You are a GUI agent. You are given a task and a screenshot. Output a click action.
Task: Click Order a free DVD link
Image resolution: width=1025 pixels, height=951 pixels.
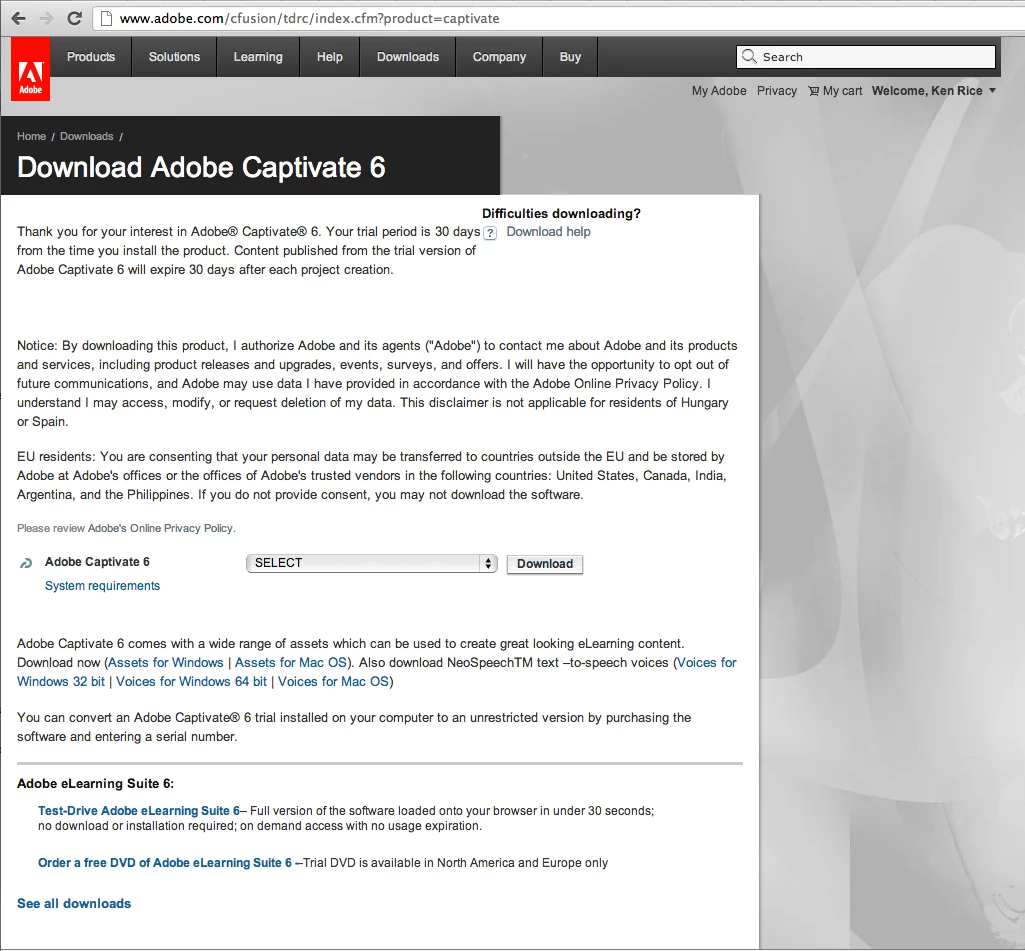click(x=165, y=863)
